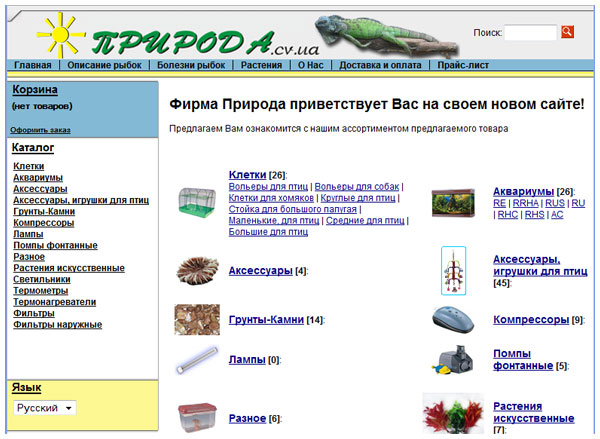
Task: Open the Корзина cart heading link
Action: coord(35,90)
